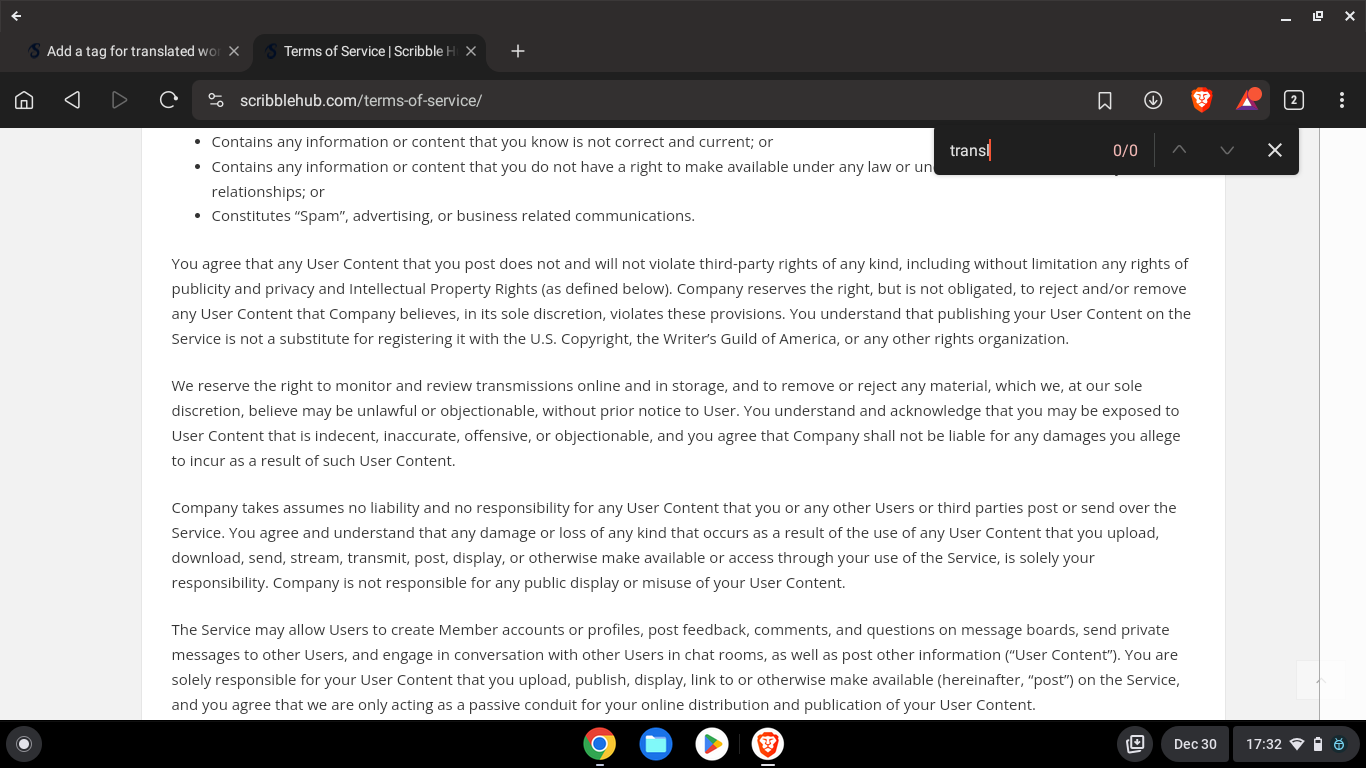Open Brave Rewards triangle icon
The height and width of the screenshot is (768, 1366).
pos(1247,100)
